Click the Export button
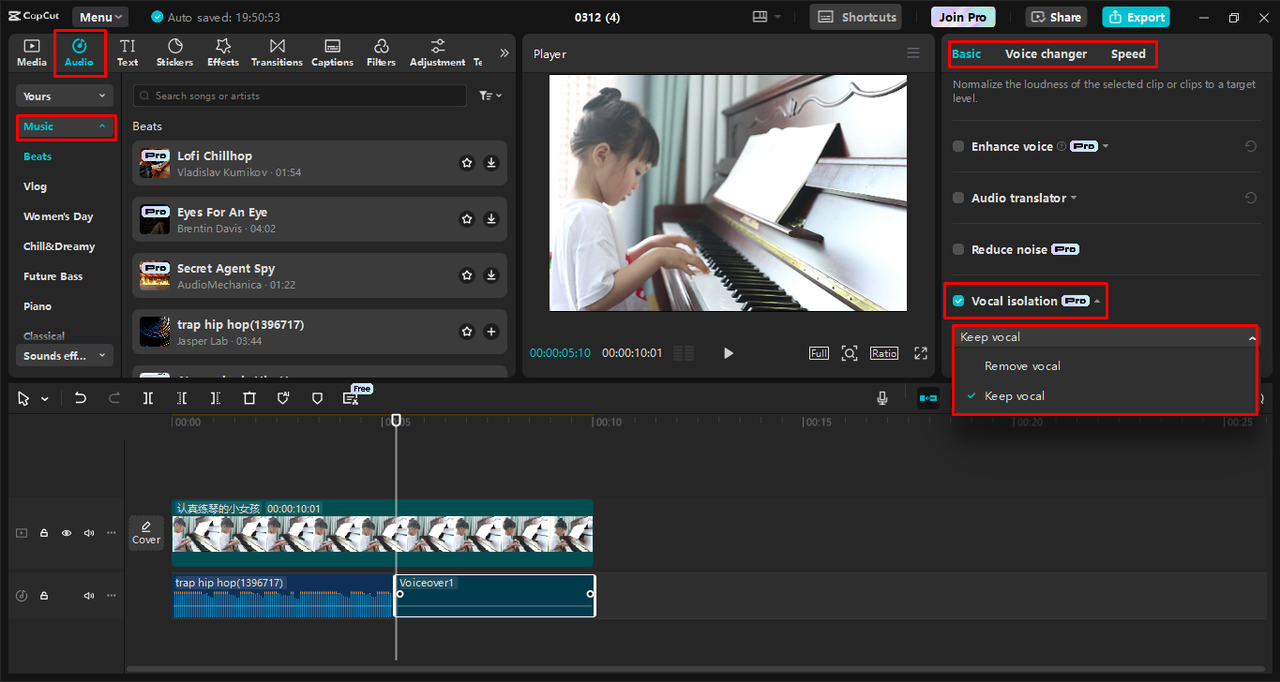 tap(1135, 17)
